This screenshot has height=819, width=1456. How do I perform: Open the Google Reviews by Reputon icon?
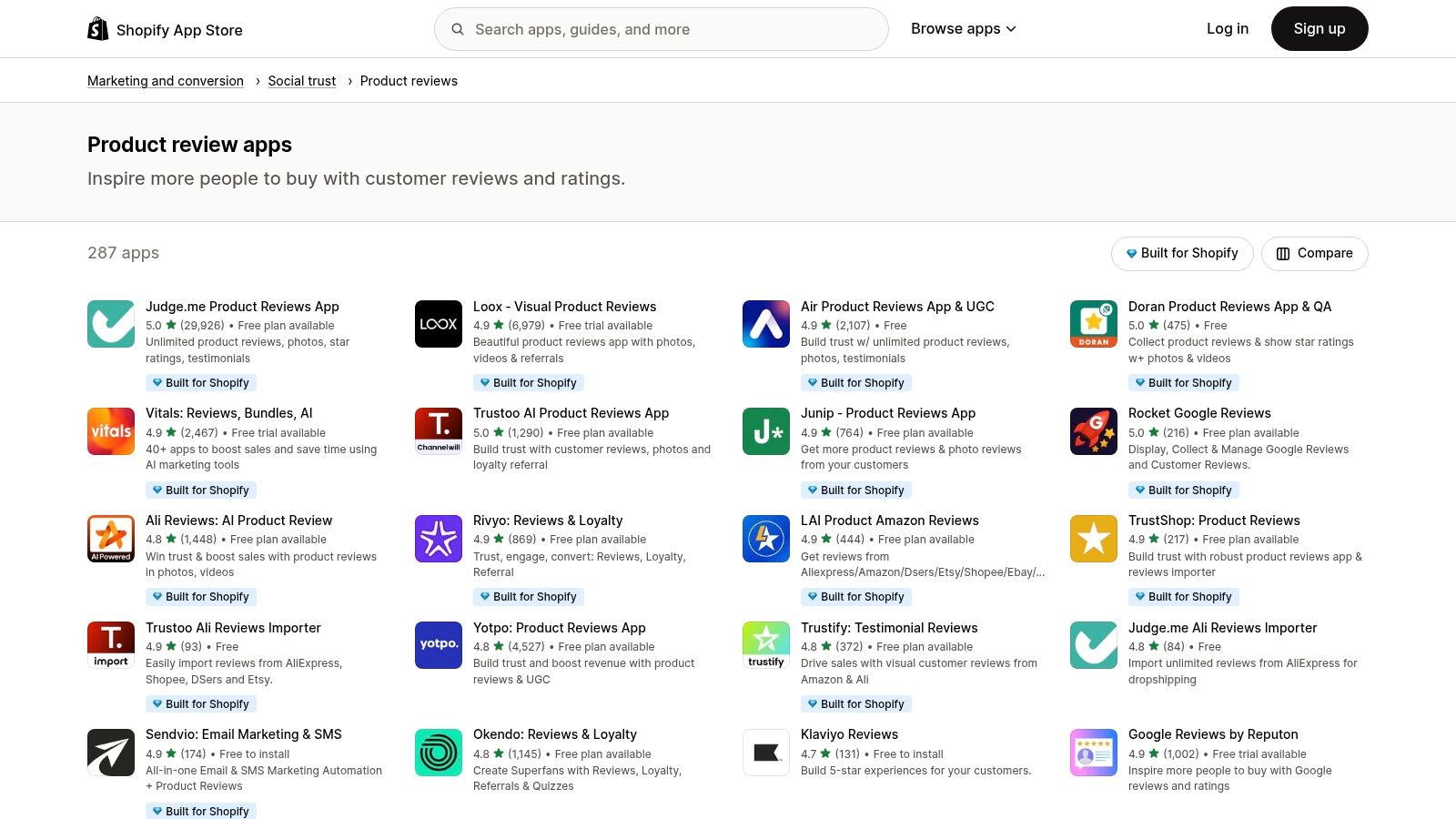(1094, 753)
